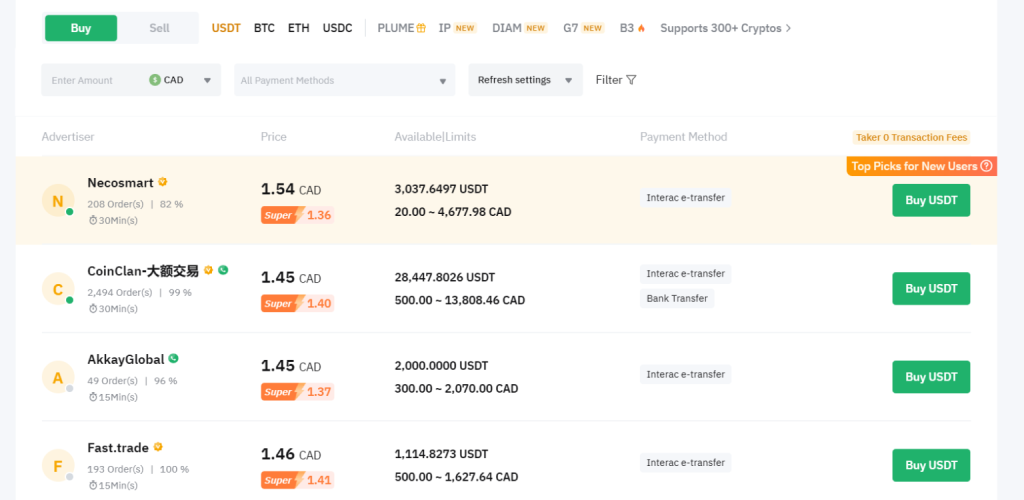Screen dimensions: 1024x500
Task: Expand the All Payment Methods dropdown
Action: tap(344, 80)
